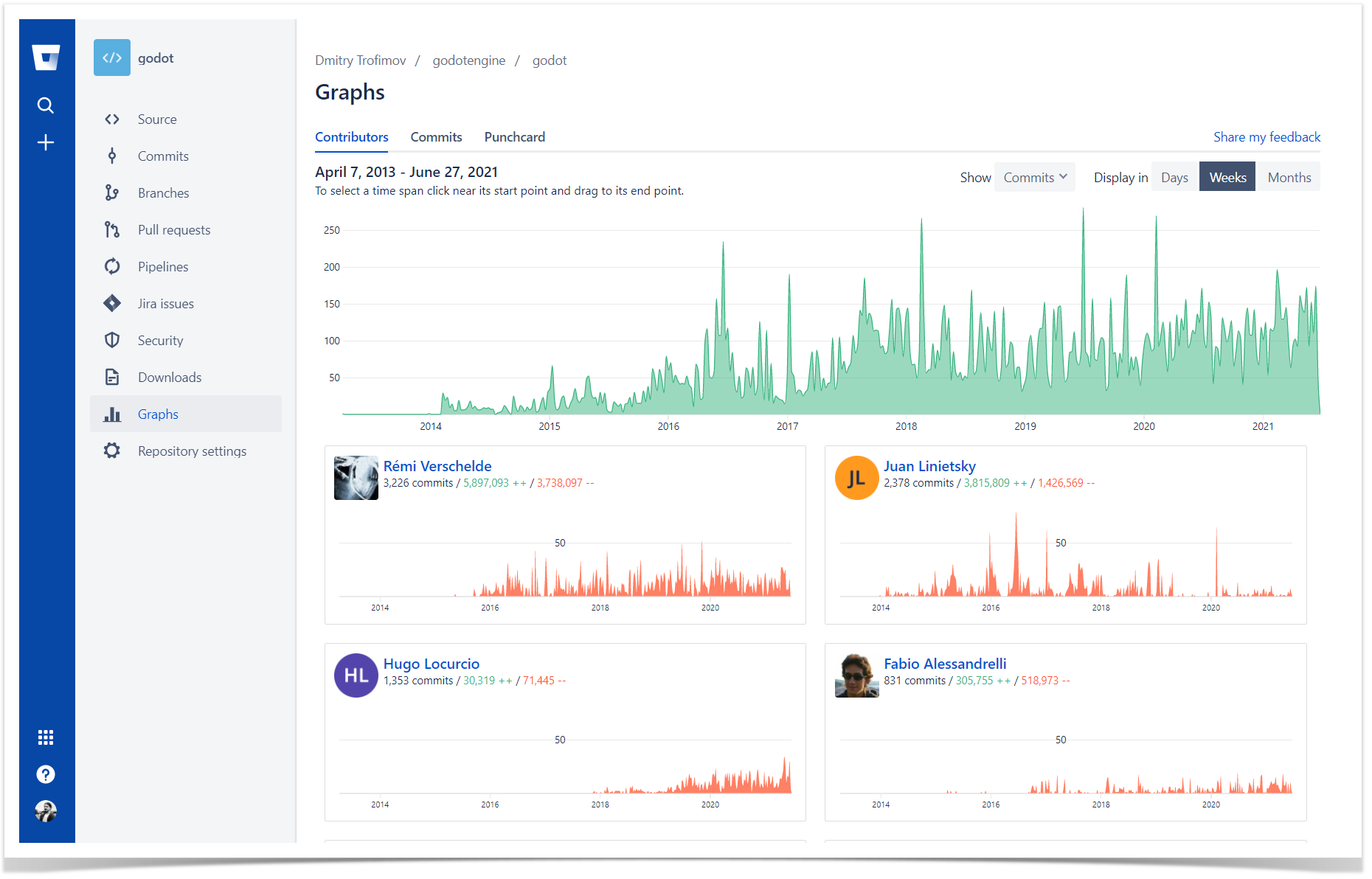Click the godot repository name in sidebar
Screen dimensions: 1372x879
pyautogui.click(x=156, y=58)
